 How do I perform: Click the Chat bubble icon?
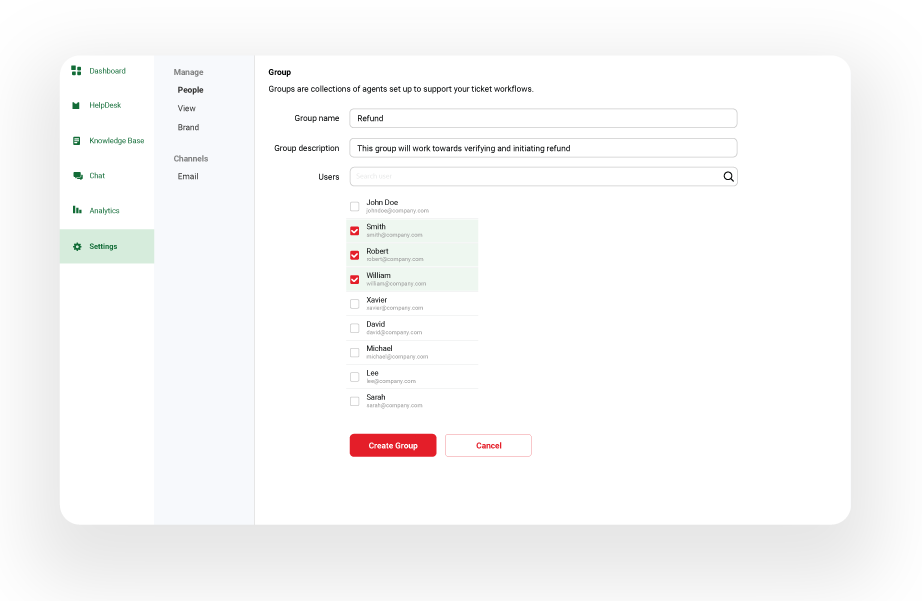pyautogui.click(x=77, y=176)
